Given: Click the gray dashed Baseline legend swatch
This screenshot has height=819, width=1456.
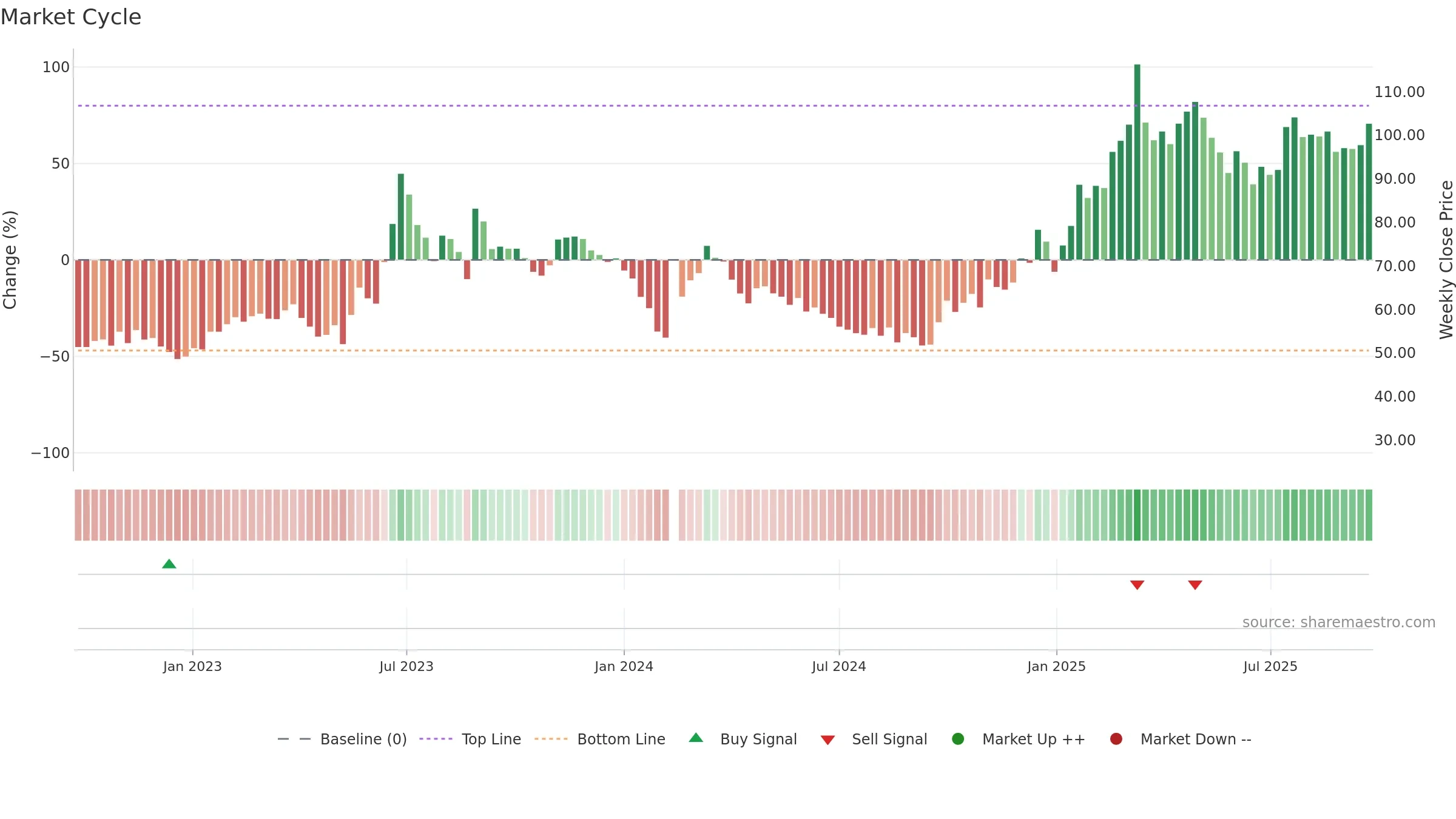Looking at the screenshot, I should 294,739.
